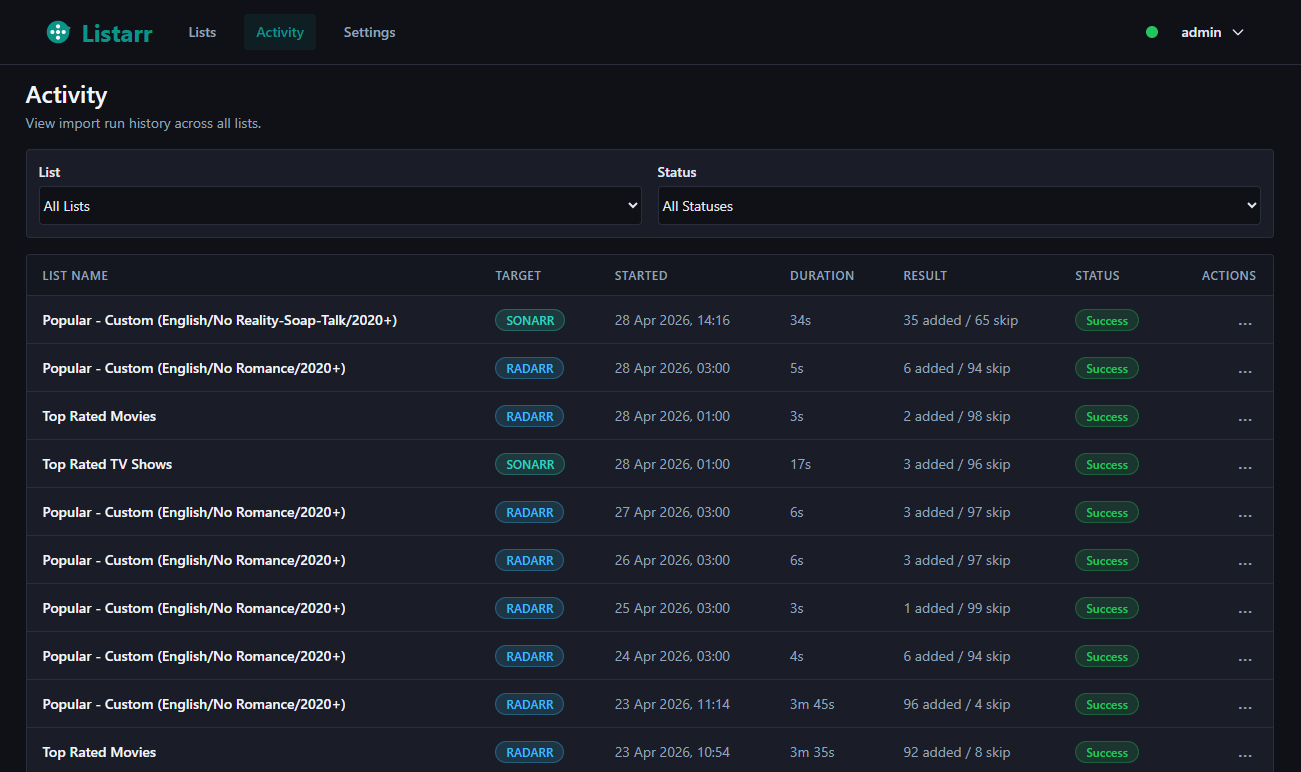Open actions menu for 23 Apr 10:54 run
This screenshot has height=772, width=1301.
[1245, 754]
